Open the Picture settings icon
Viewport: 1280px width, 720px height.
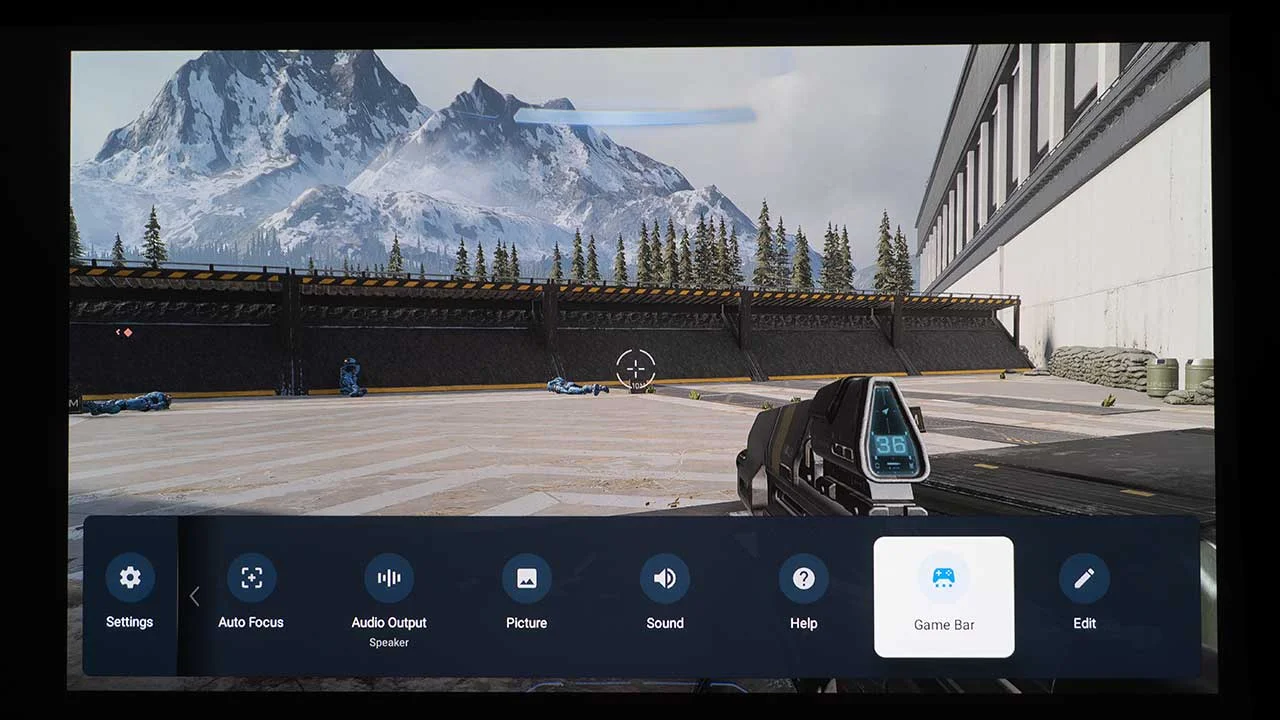pyautogui.click(x=527, y=578)
